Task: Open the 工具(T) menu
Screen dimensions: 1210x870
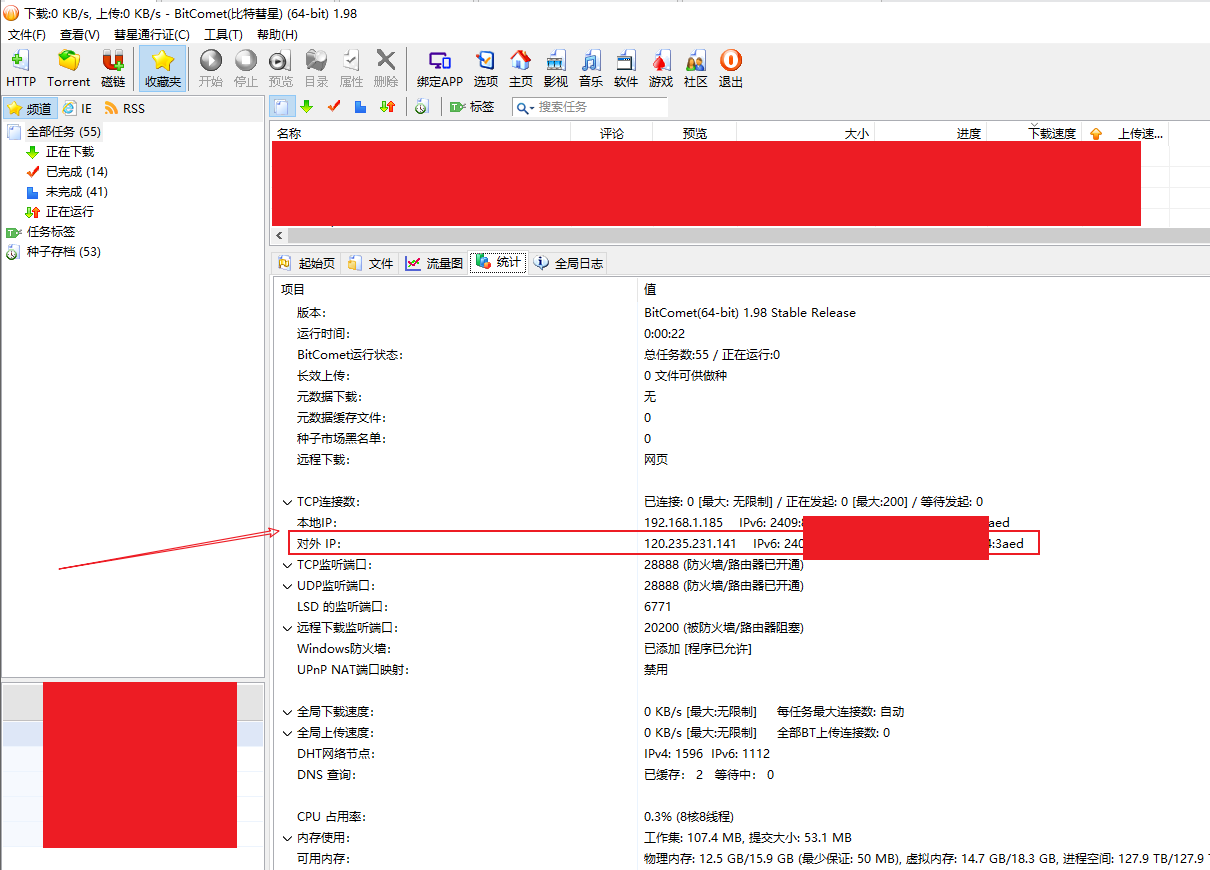Action: [x=224, y=34]
